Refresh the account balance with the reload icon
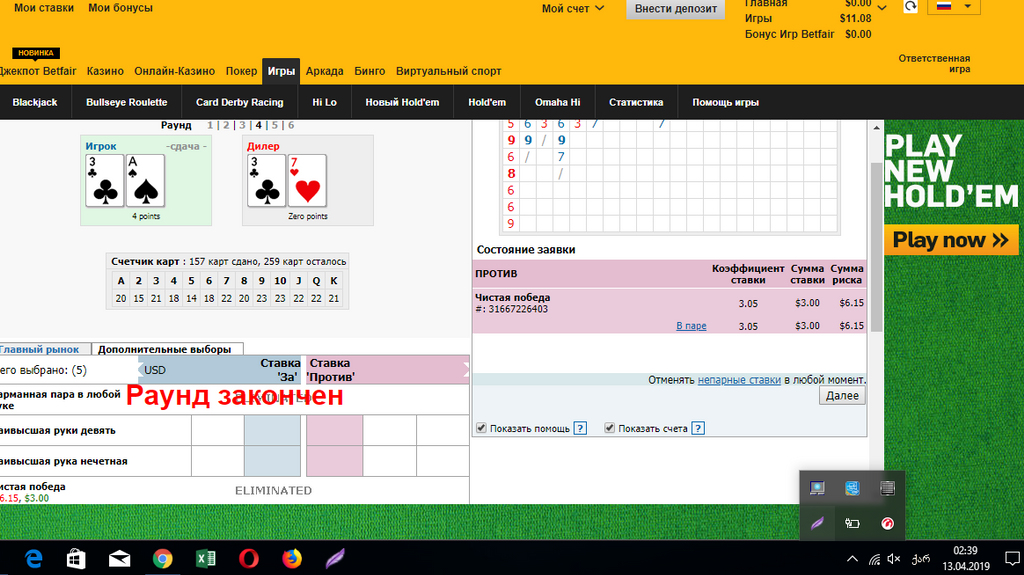 coord(910,7)
